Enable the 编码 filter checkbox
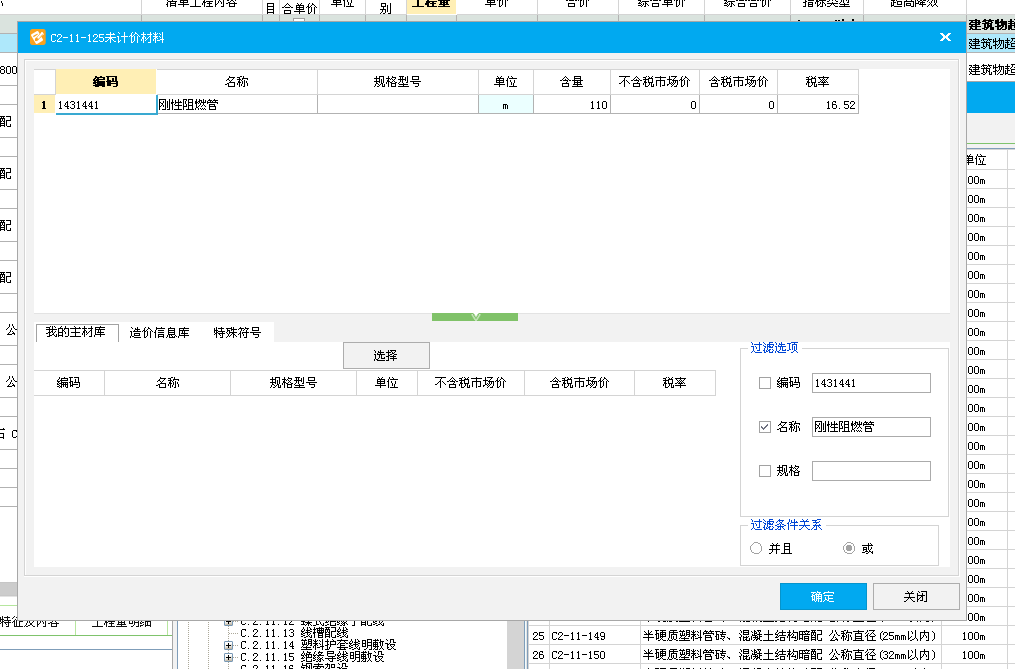Screen dimensions: 1015x669 point(764,383)
